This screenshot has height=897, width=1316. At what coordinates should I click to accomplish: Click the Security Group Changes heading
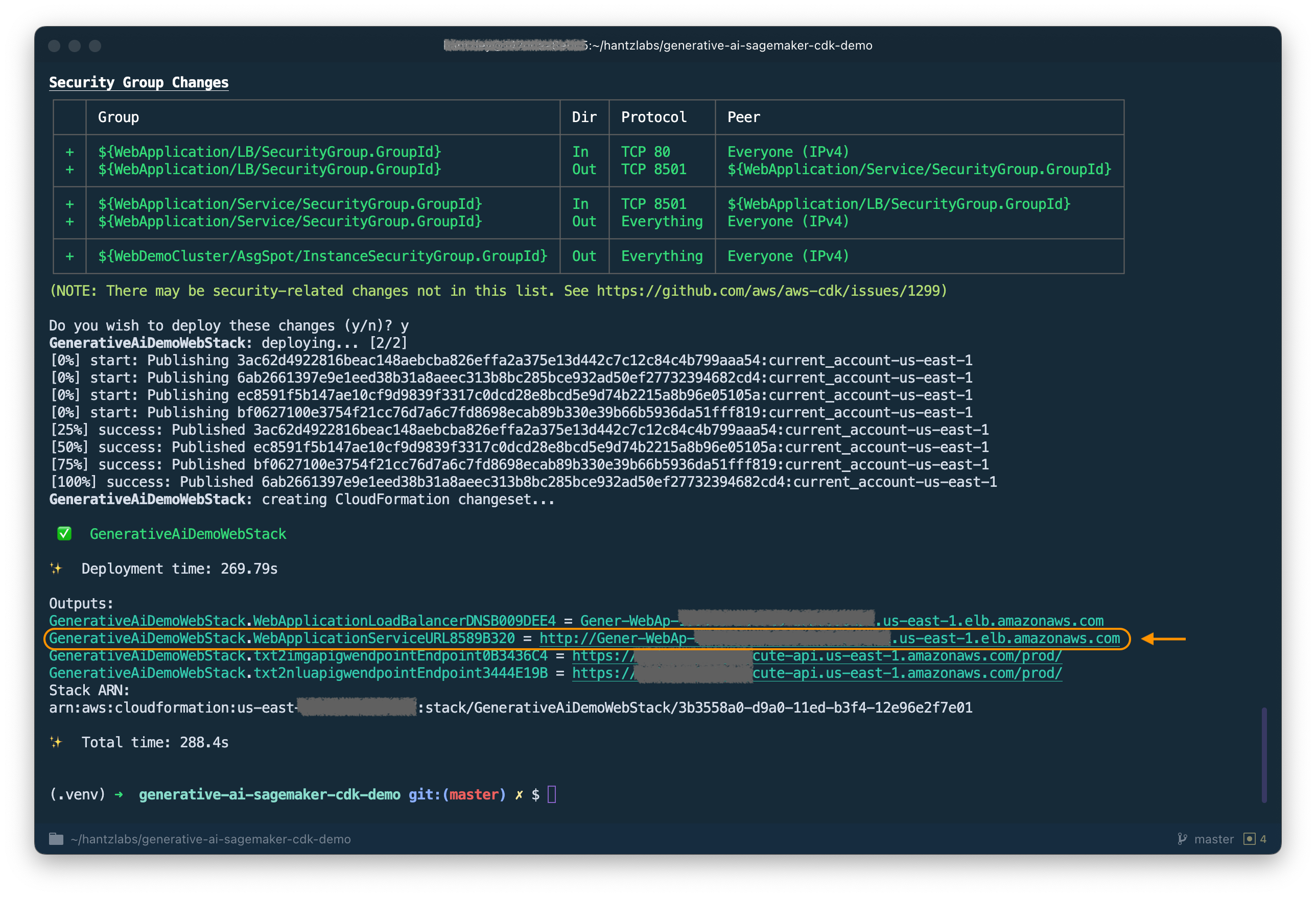139,83
